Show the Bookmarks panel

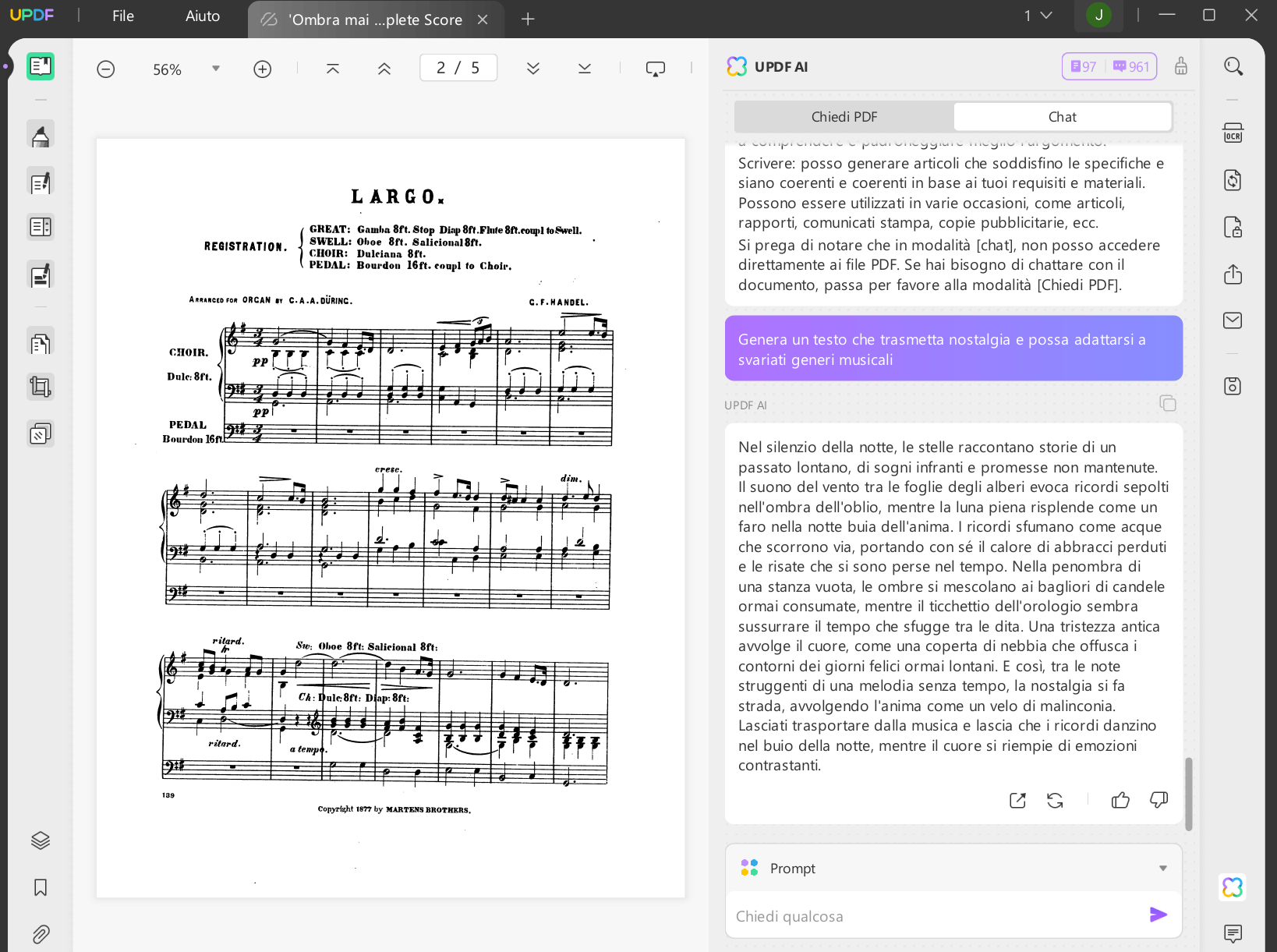pos(41,887)
